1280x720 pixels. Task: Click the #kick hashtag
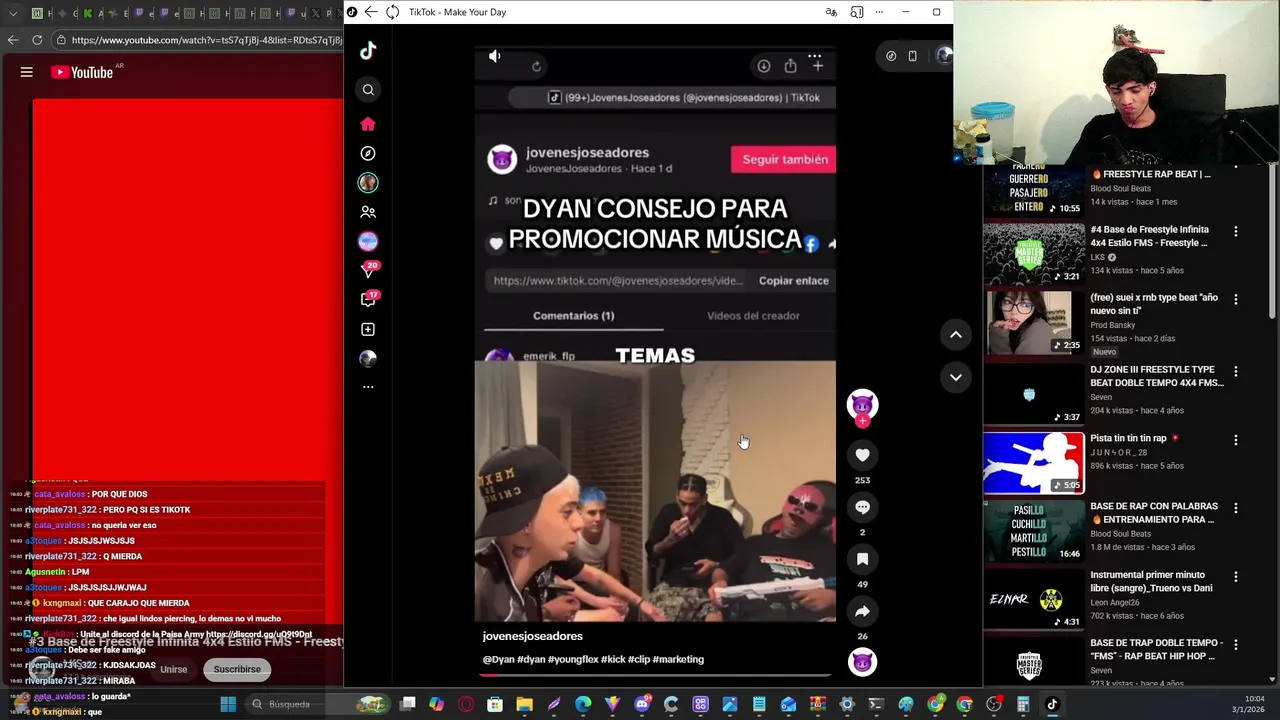[x=612, y=659]
